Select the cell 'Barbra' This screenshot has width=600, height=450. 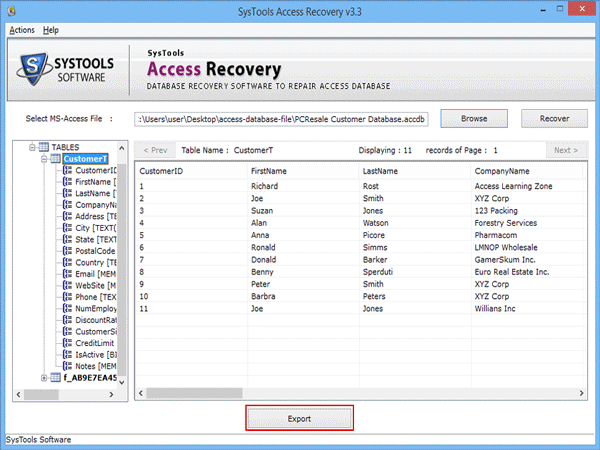[263, 296]
